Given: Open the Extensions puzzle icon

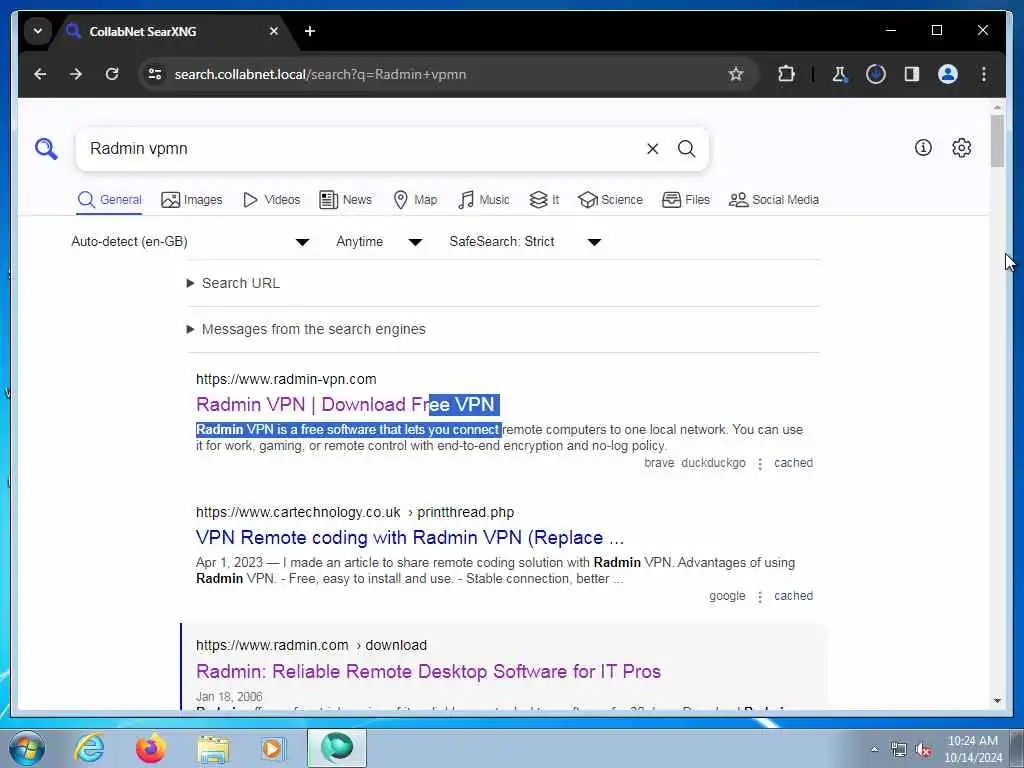Looking at the screenshot, I should (x=786, y=74).
